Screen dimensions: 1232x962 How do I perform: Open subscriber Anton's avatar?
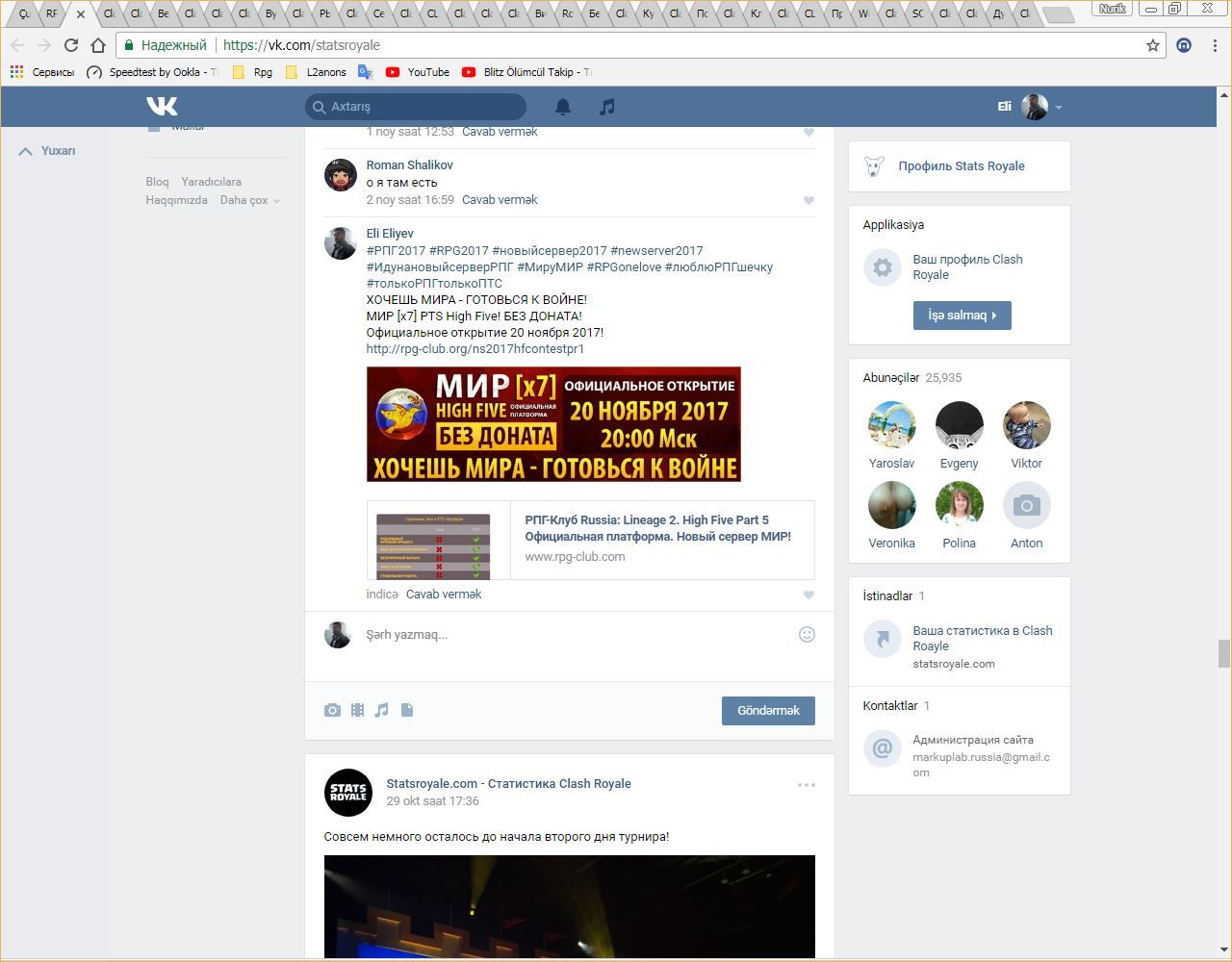pos(1026,505)
